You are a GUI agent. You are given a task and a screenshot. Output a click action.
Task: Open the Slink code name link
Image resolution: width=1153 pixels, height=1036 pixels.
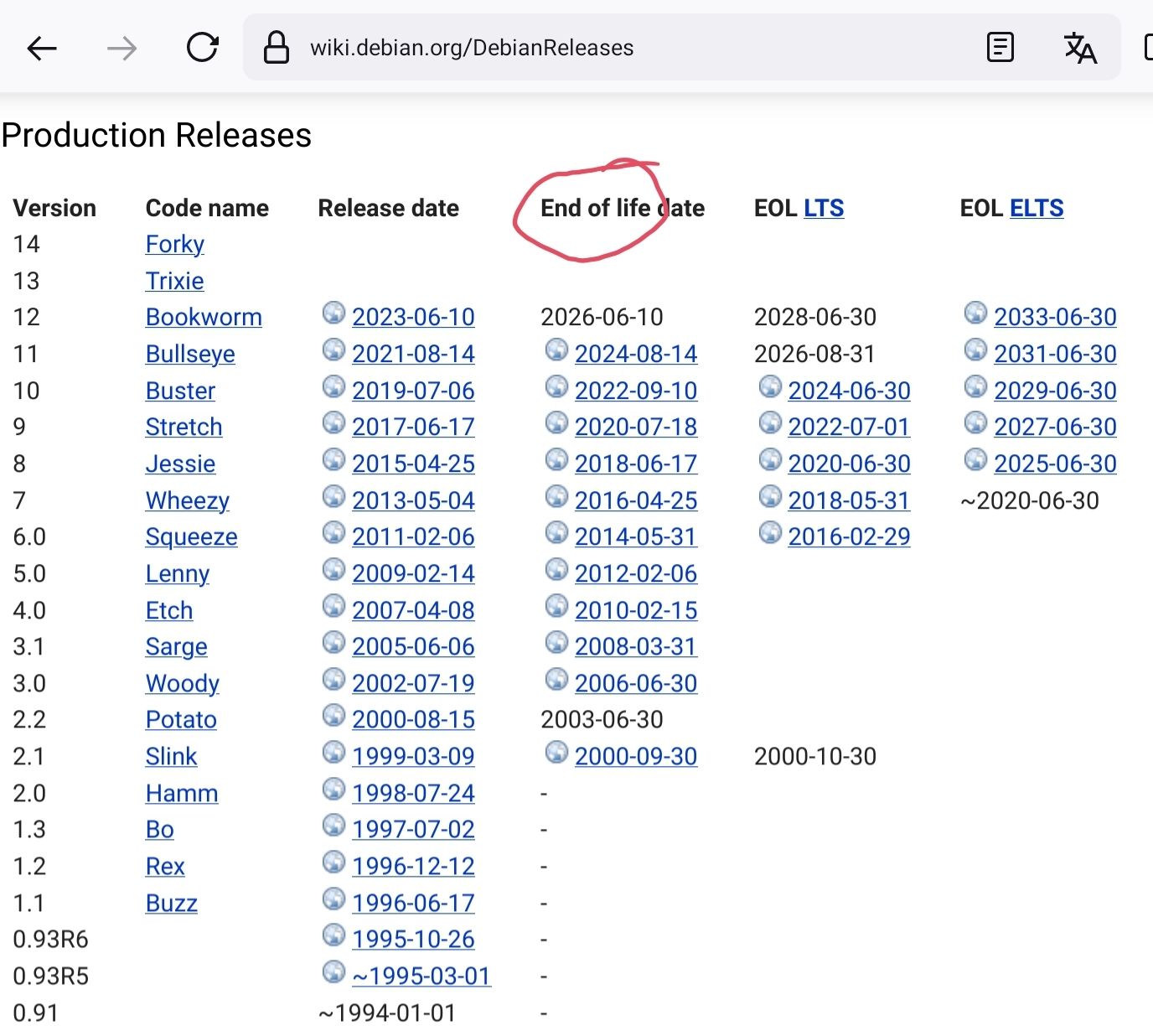(171, 756)
